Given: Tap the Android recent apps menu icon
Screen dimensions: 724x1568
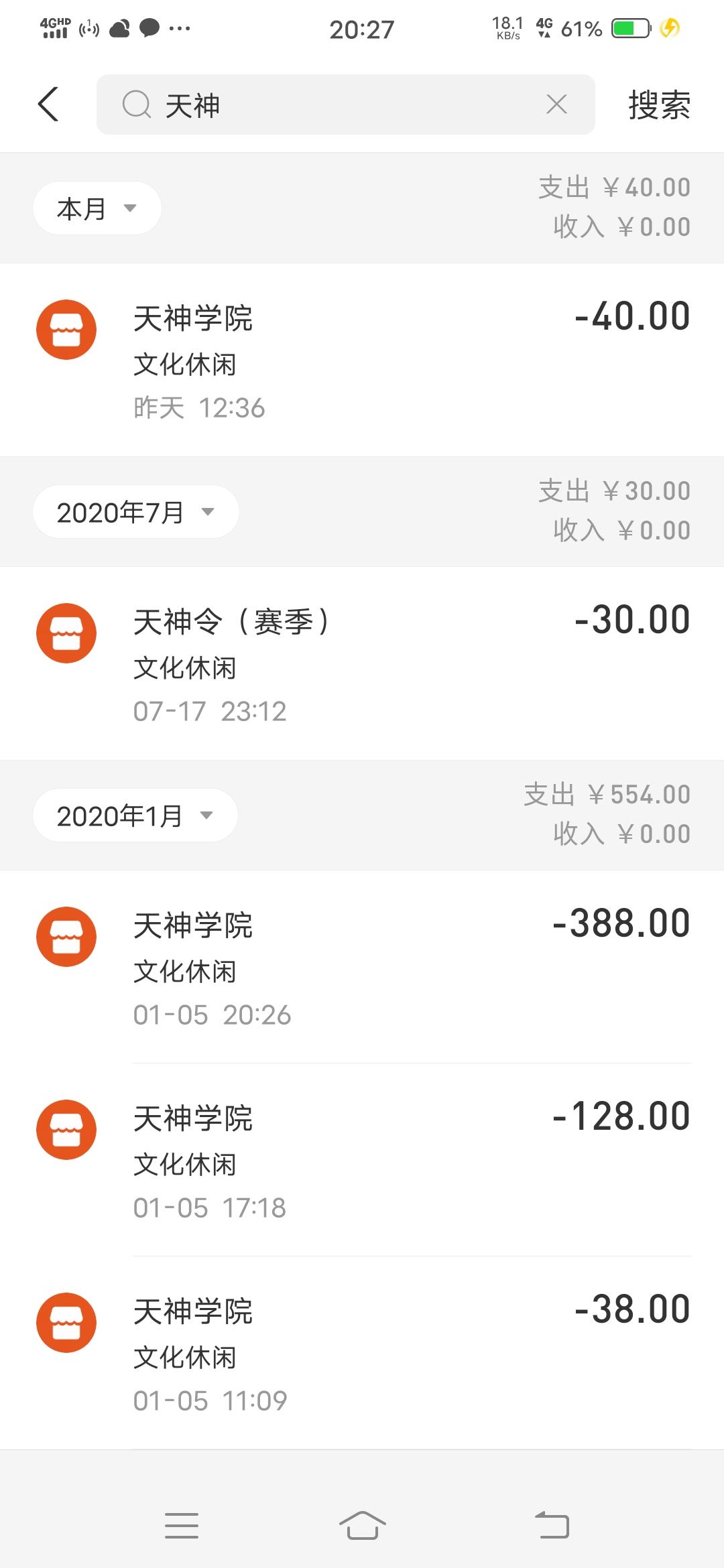Looking at the screenshot, I should point(182,1526).
